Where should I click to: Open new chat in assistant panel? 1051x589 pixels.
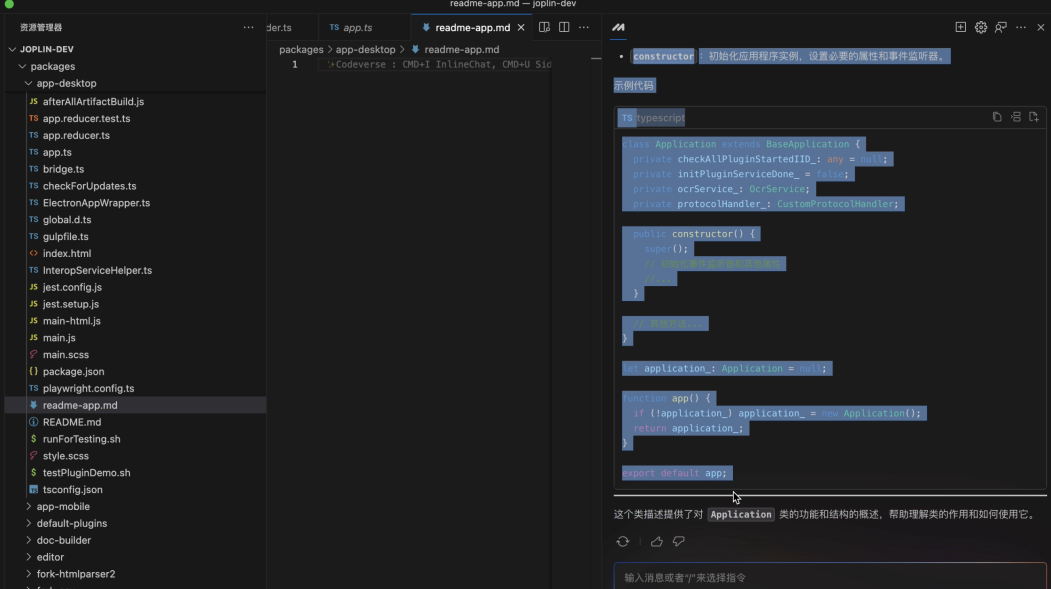(961, 27)
